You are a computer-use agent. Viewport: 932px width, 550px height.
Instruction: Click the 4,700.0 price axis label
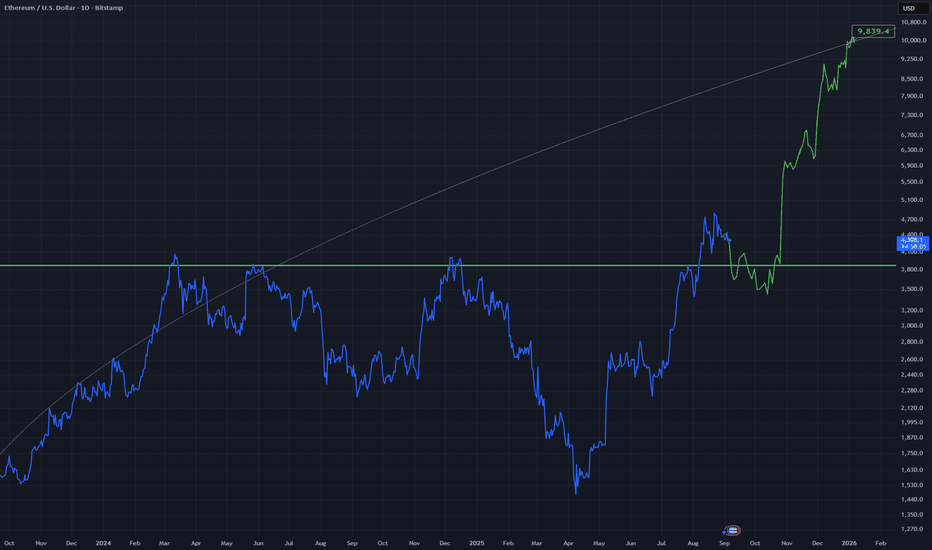(912, 219)
